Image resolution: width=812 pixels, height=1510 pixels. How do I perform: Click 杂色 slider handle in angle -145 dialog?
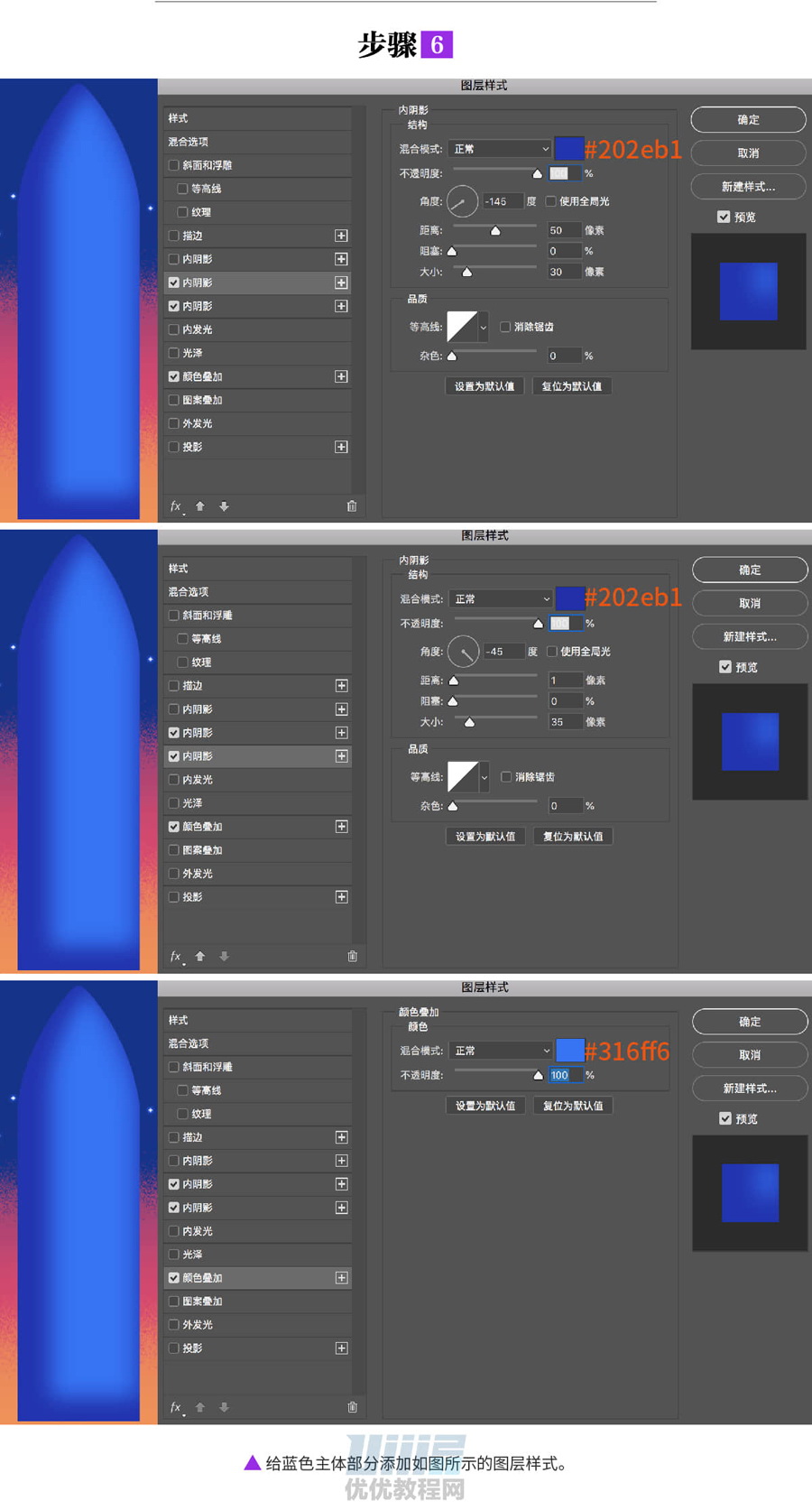coord(452,357)
